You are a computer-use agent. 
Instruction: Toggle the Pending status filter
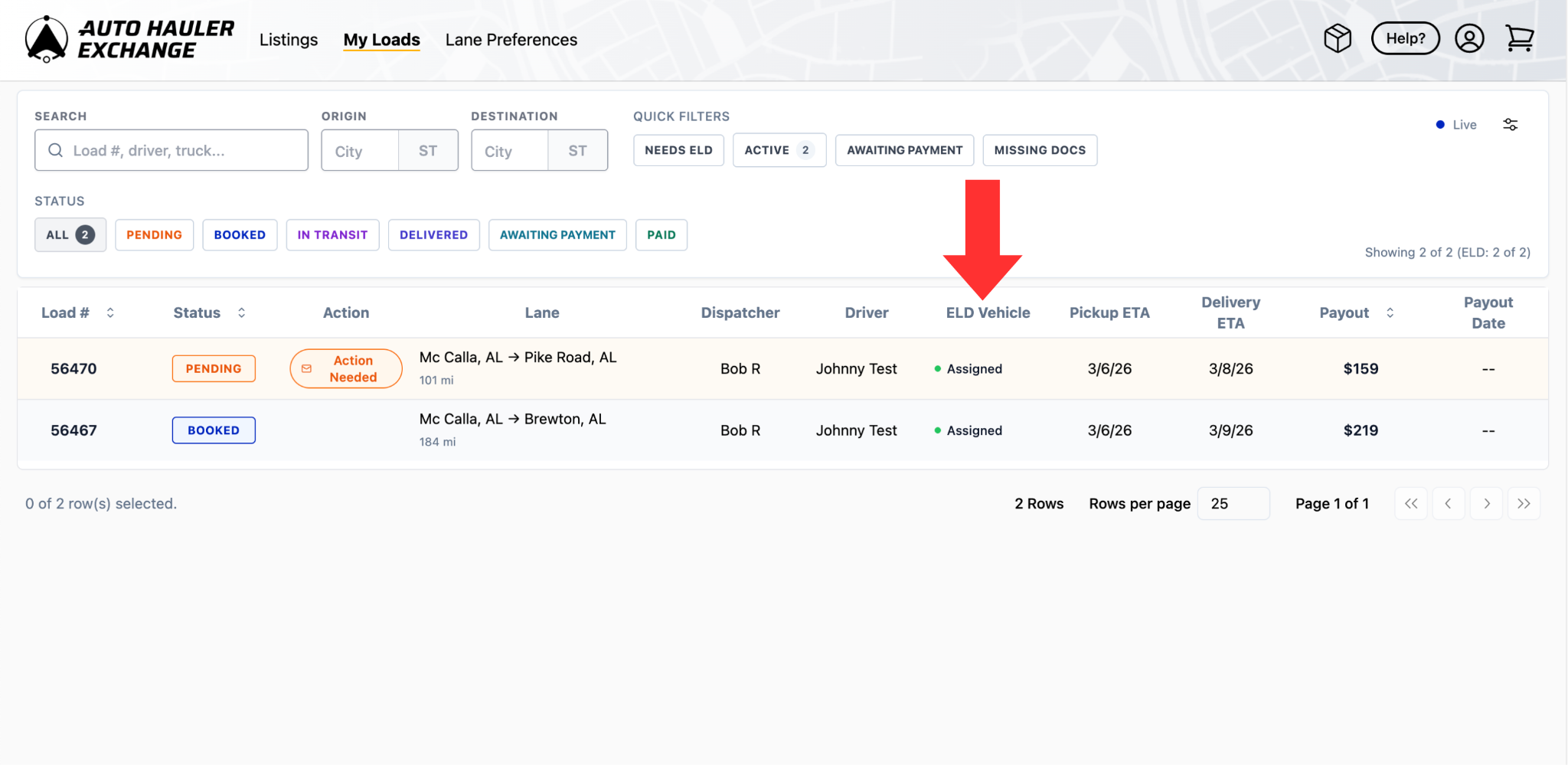click(x=154, y=235)
